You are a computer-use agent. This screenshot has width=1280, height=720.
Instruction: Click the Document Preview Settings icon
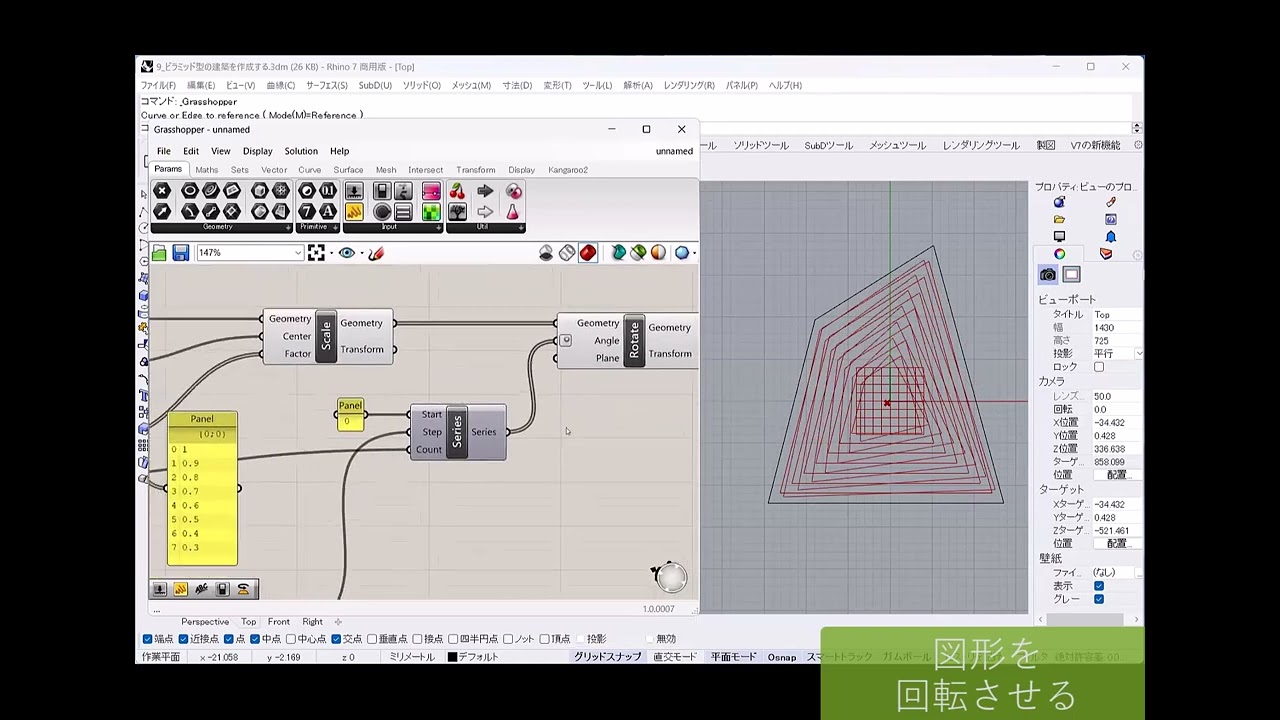point(658,253)
